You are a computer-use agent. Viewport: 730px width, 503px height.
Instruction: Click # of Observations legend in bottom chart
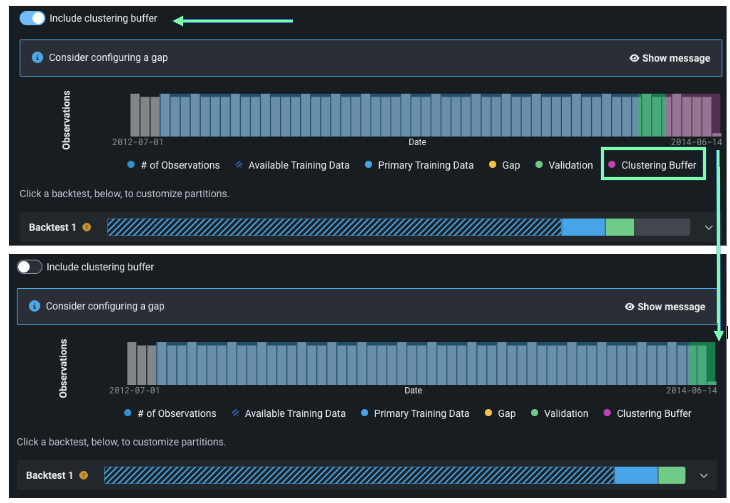click(176, 413)
